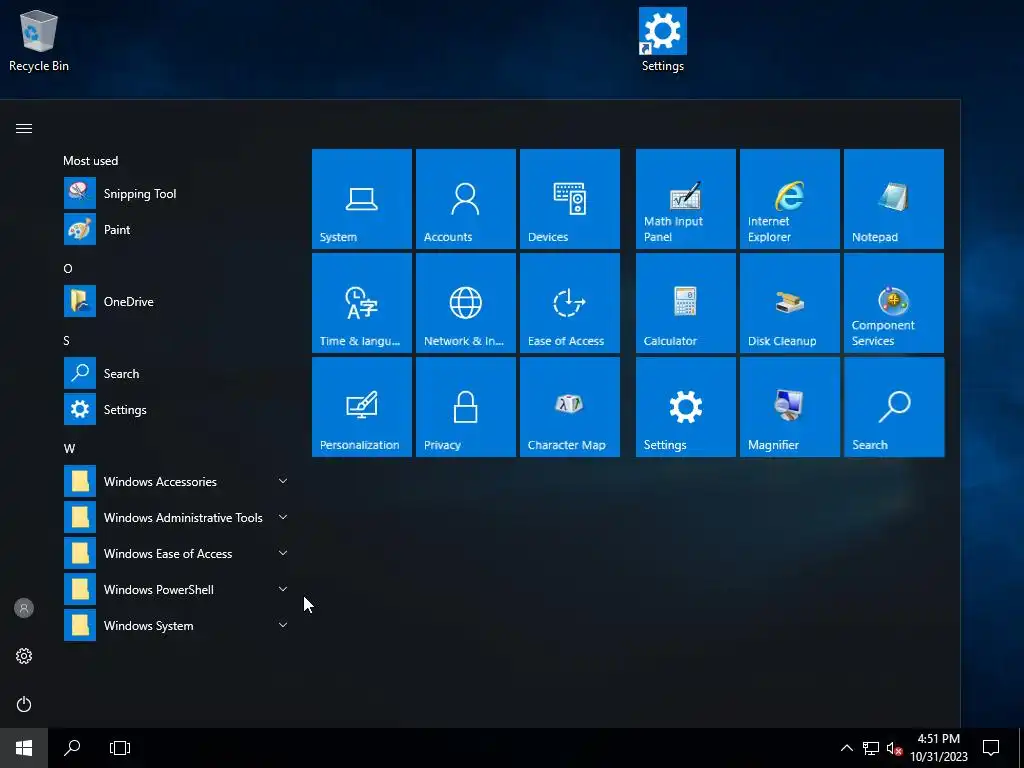Click Show desktop sliver at the taskbar end

point(1021,748)
